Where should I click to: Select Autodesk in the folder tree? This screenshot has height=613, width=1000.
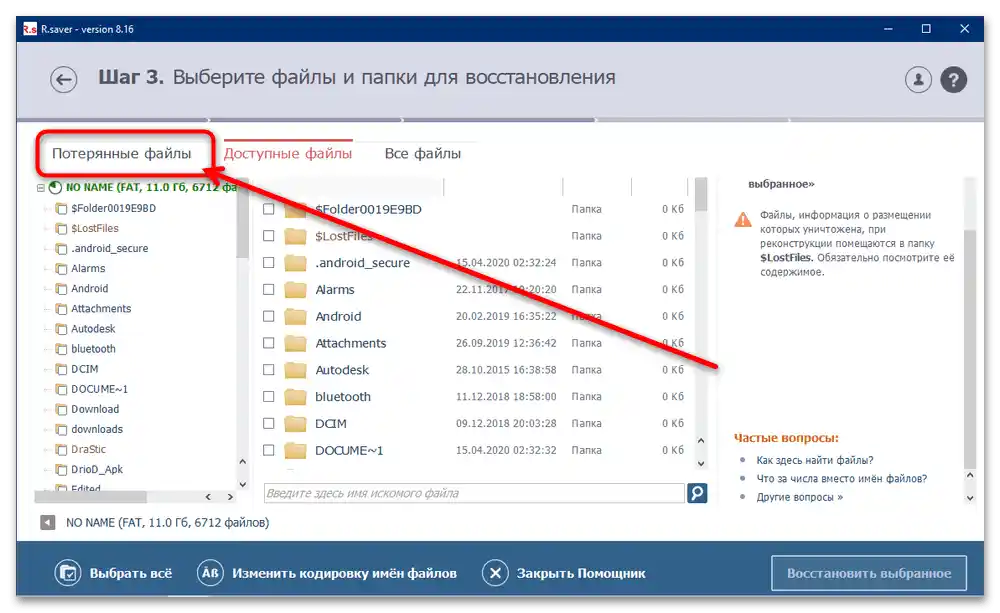pyautogui.click(x=93, y=329)
